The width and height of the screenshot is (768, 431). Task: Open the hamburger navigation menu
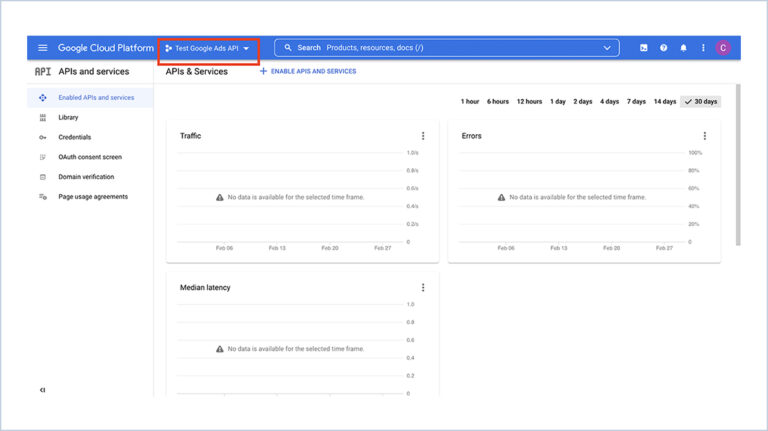pyautogui.click(x=43, y=48)
